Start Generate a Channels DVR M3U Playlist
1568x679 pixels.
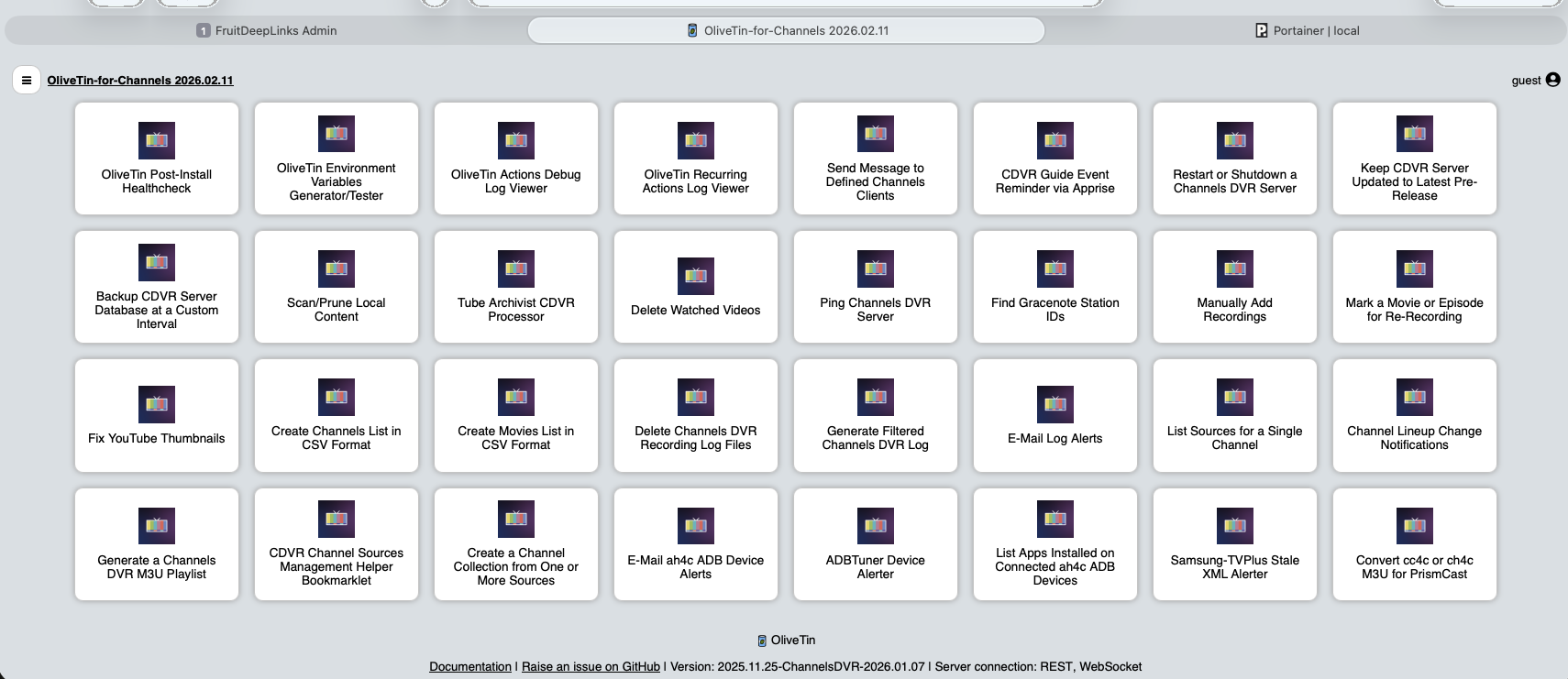157,545
